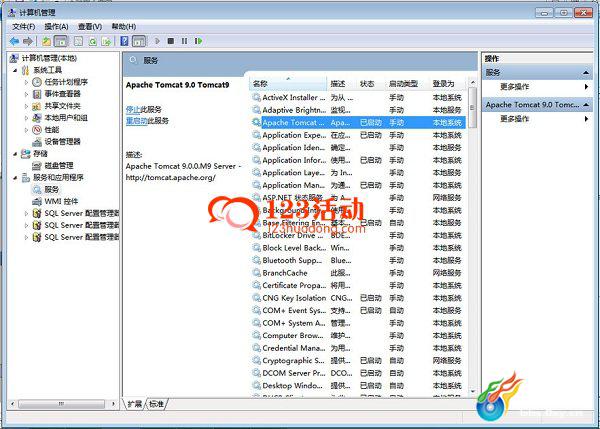Collapse the 服务和应用程序 tree node
600x429 pixels.
pyautogui.click(x=15, y=178)
